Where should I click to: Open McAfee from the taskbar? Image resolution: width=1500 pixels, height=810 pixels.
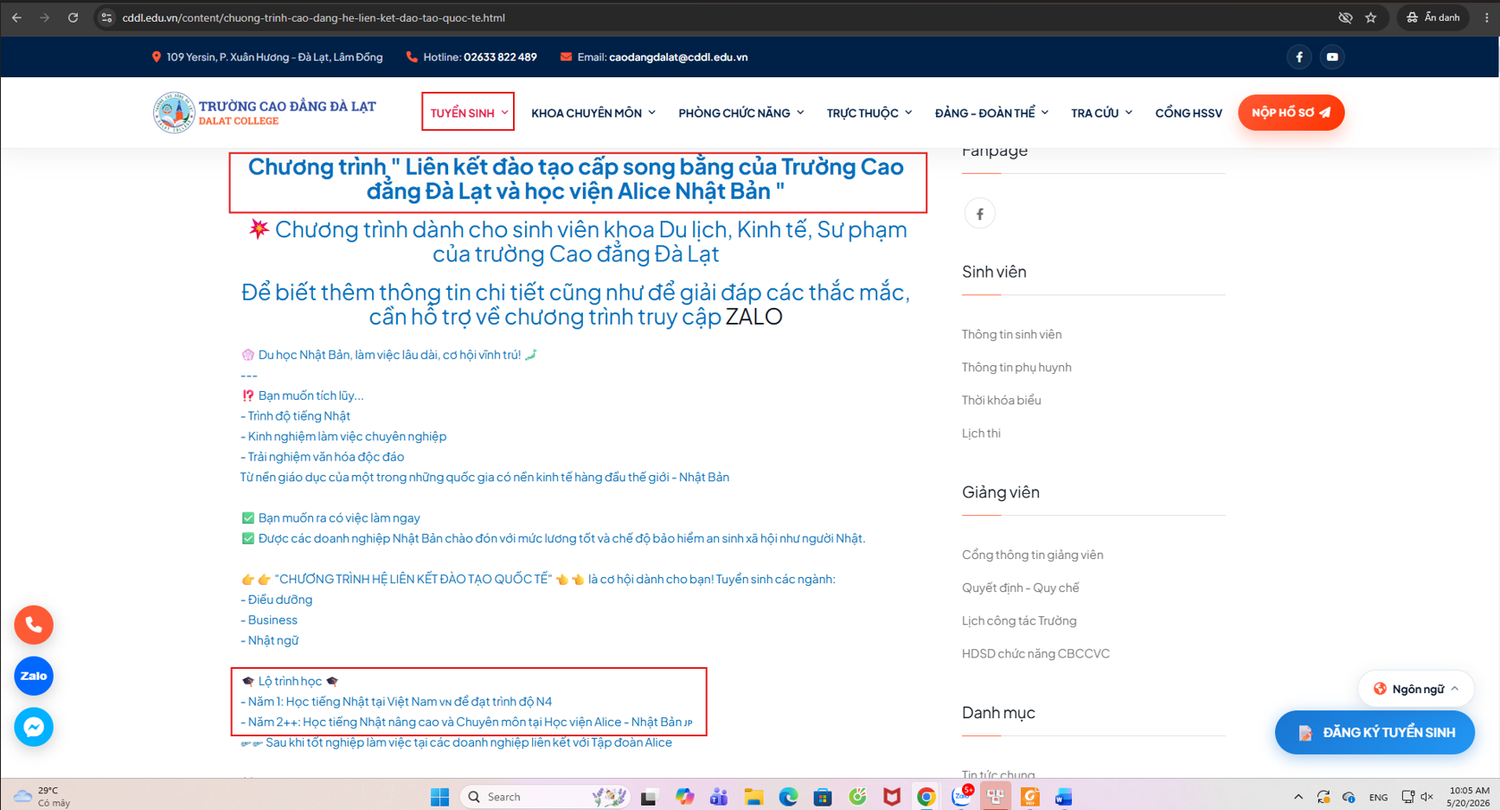(x=892, y=796)
